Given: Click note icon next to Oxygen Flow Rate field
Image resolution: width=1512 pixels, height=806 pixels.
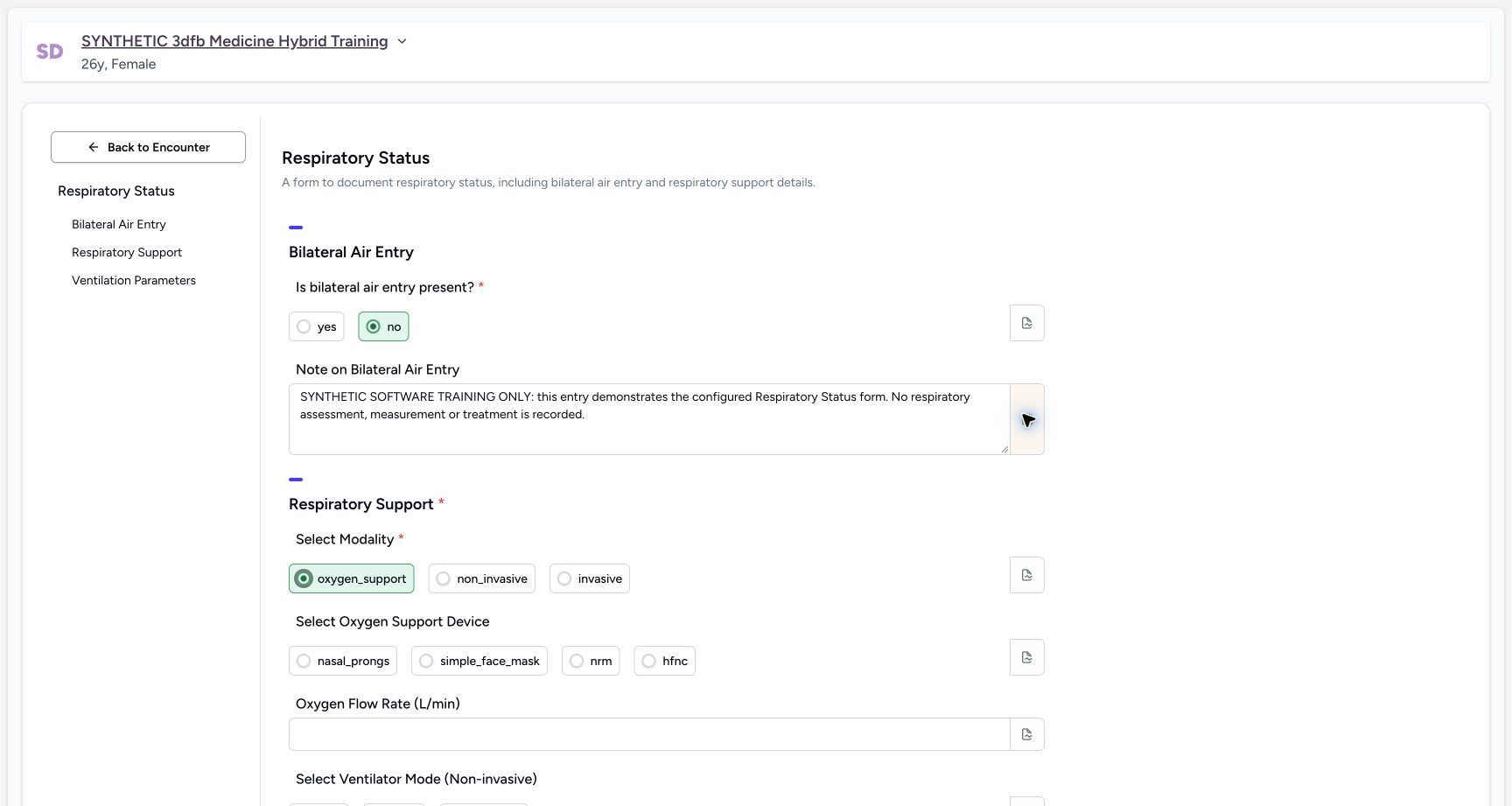Looking at the screenshot, I should pos(1027,734).
